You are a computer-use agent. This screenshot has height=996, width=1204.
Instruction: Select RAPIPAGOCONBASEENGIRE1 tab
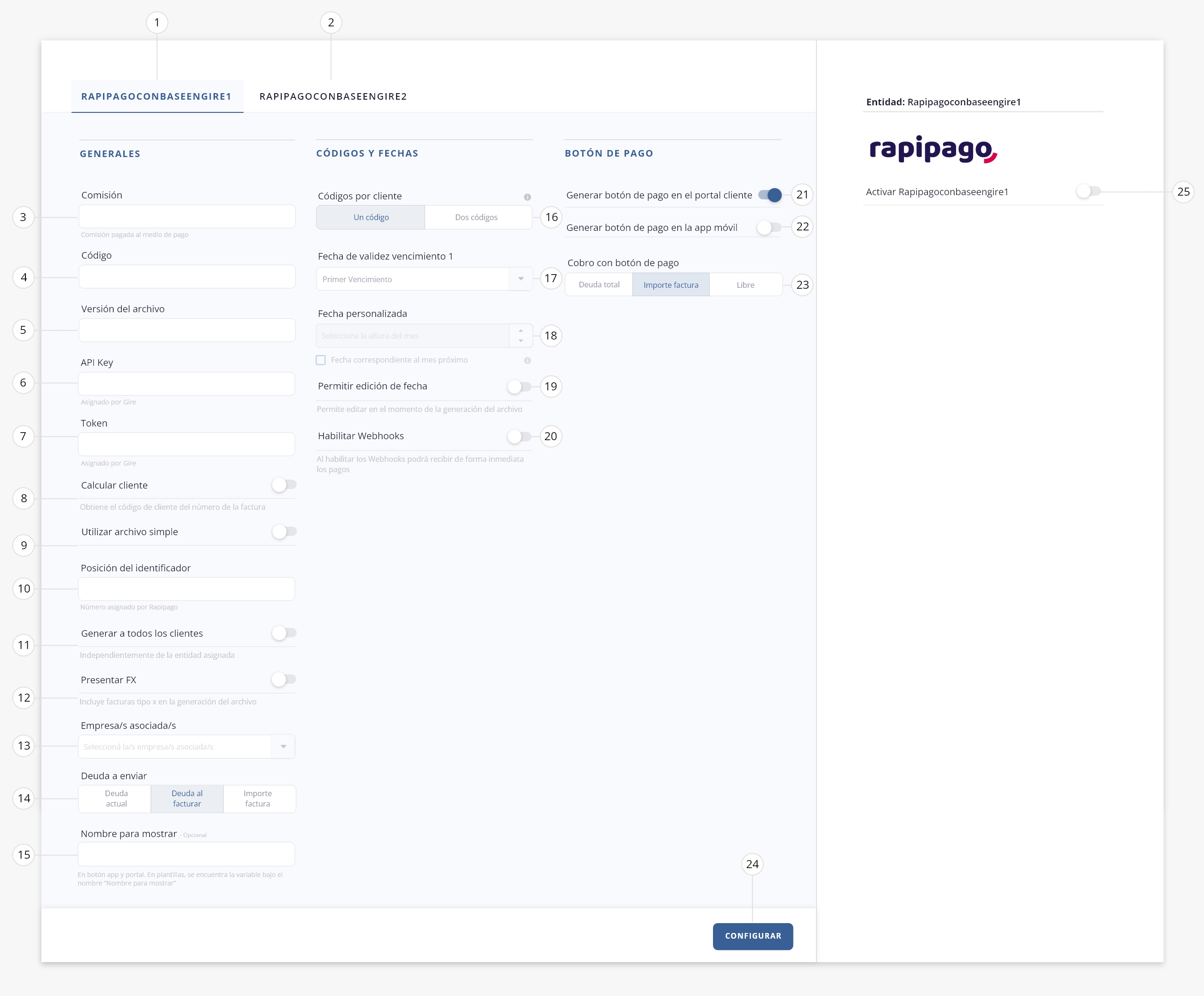click(x=157, y=96)
